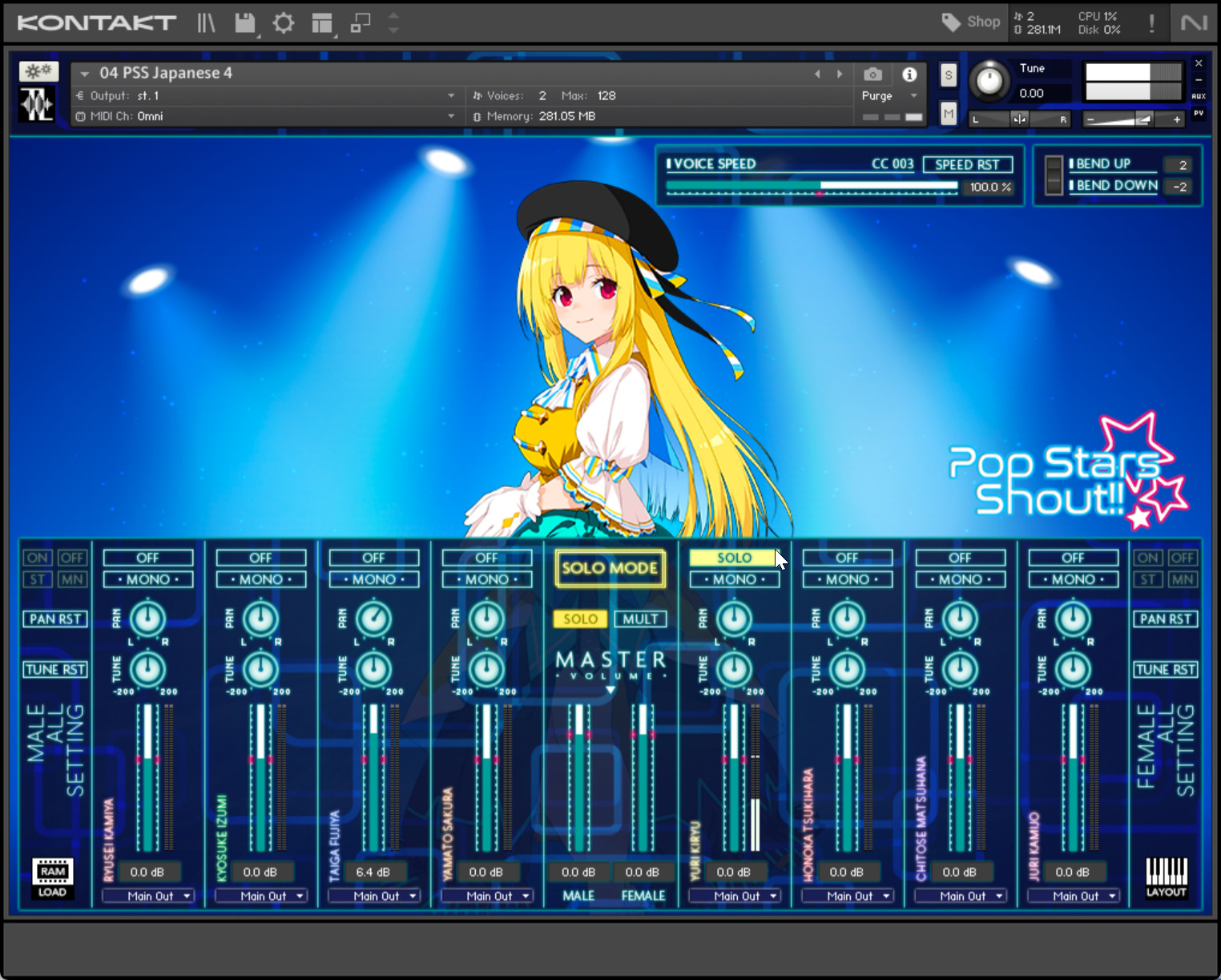Toggle SOLO switch for Yuri Kiryu

click(734, 558)
